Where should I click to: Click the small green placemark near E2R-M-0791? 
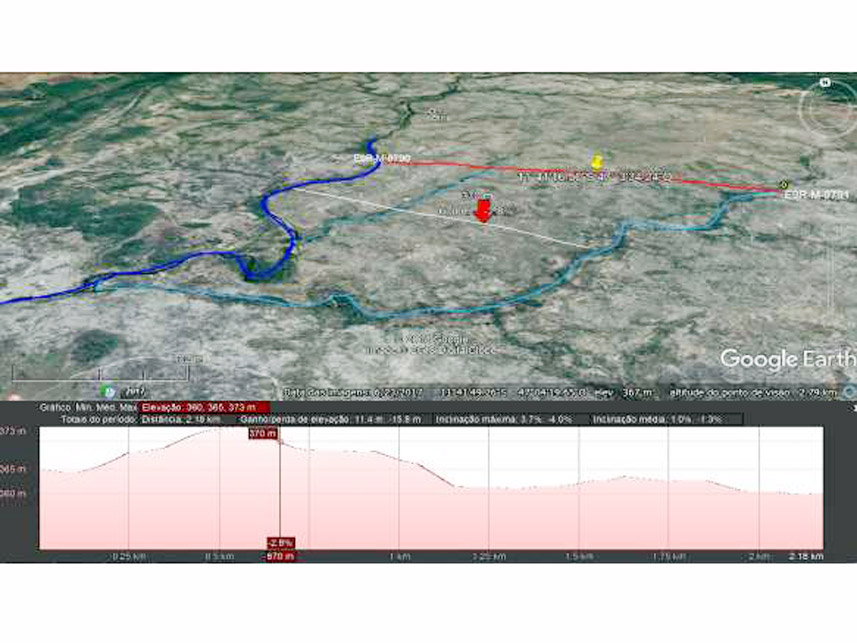coord(784,185)
